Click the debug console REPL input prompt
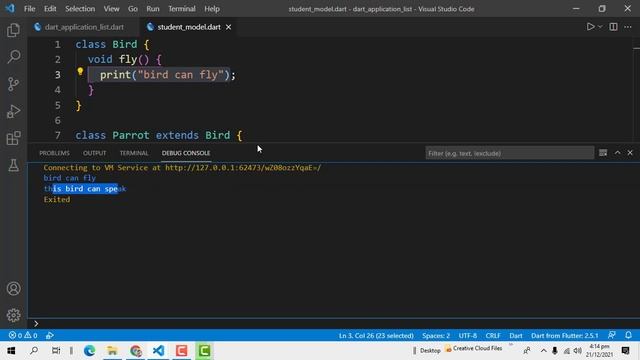Screen dimensions: 640x360 (x=334, y=324)
